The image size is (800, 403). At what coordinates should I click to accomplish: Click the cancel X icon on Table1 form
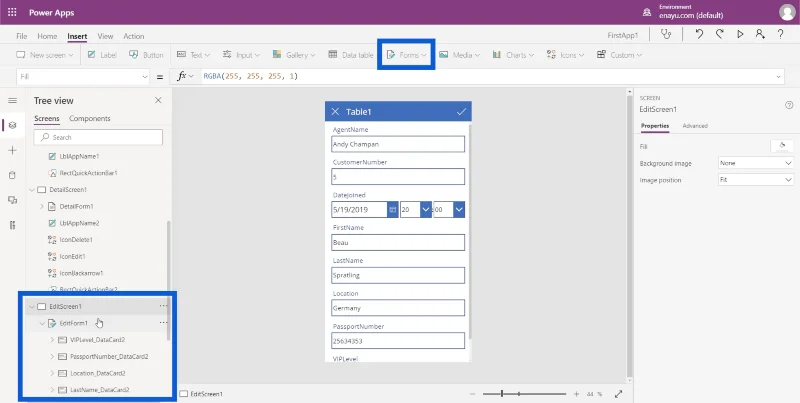tap(335, 112)
